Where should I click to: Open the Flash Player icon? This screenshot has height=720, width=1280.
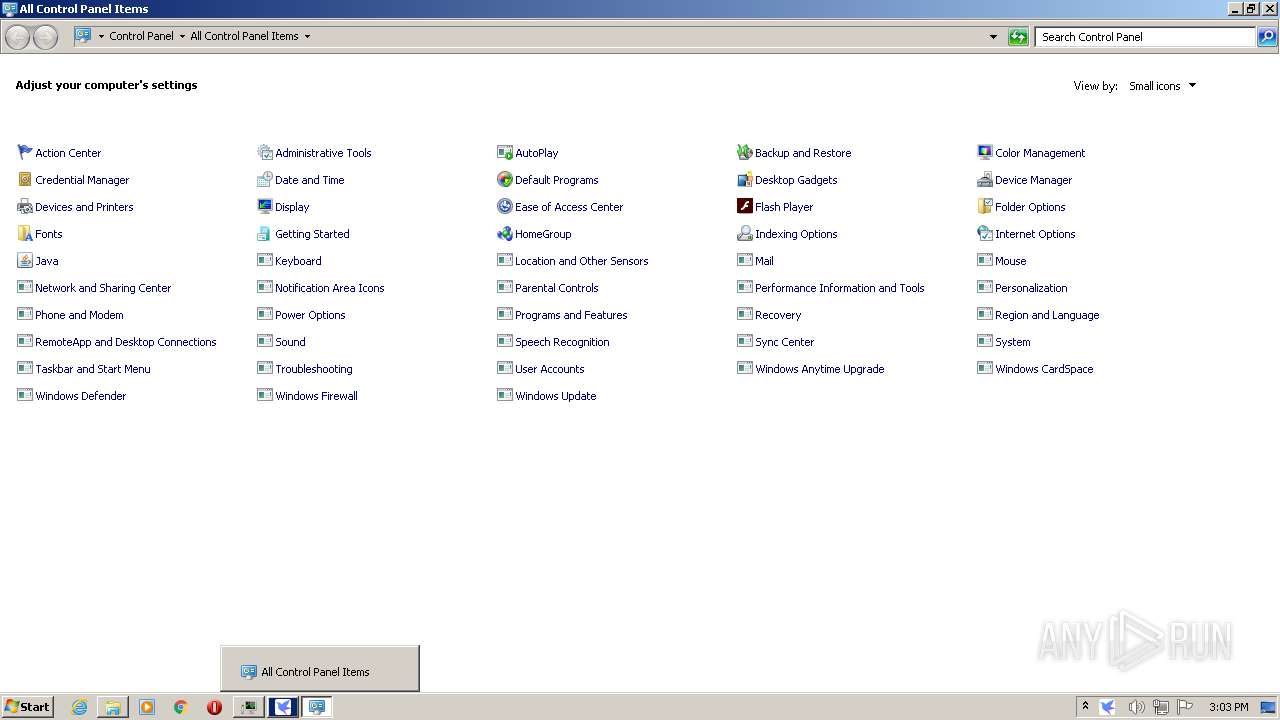(x=745, y=206)
